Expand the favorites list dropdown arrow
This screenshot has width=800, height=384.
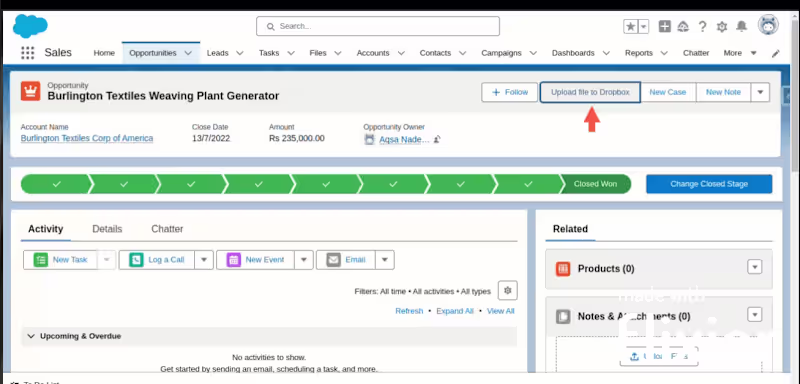(644, 27)
